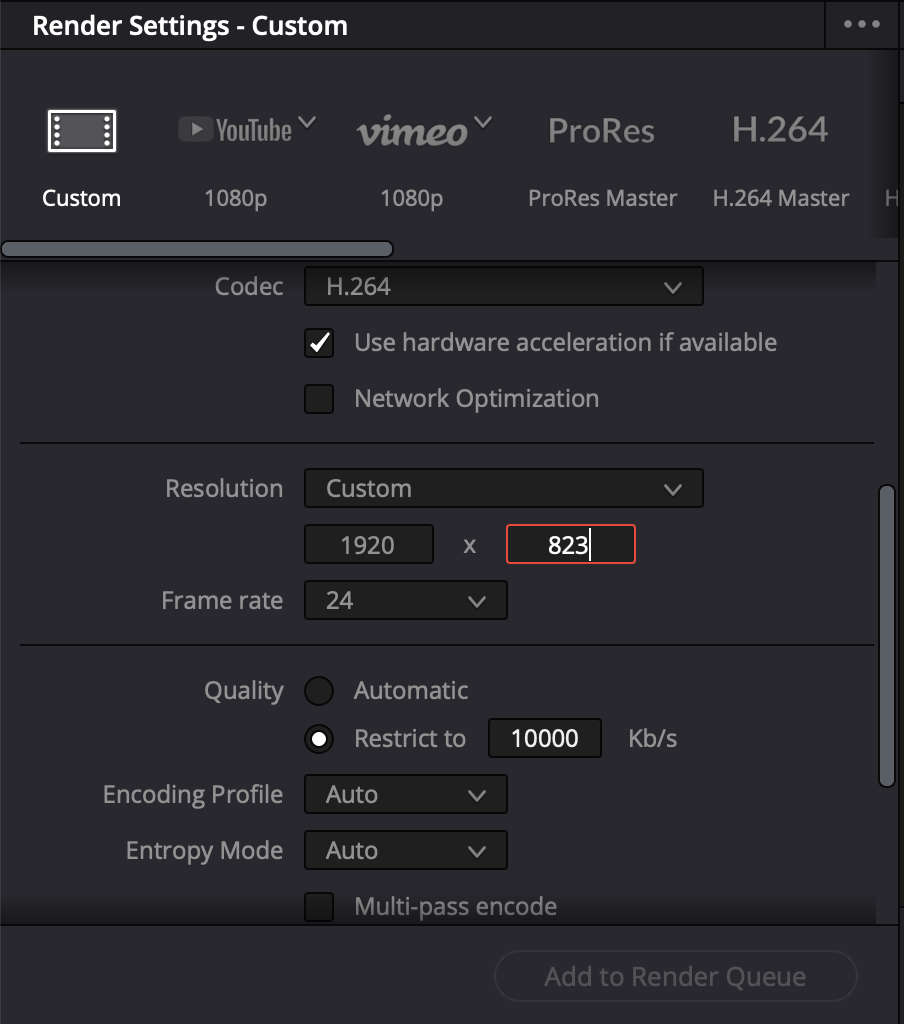Select the H.264 Master preset icon
The image size is (904, 1024).
(780, 131)
